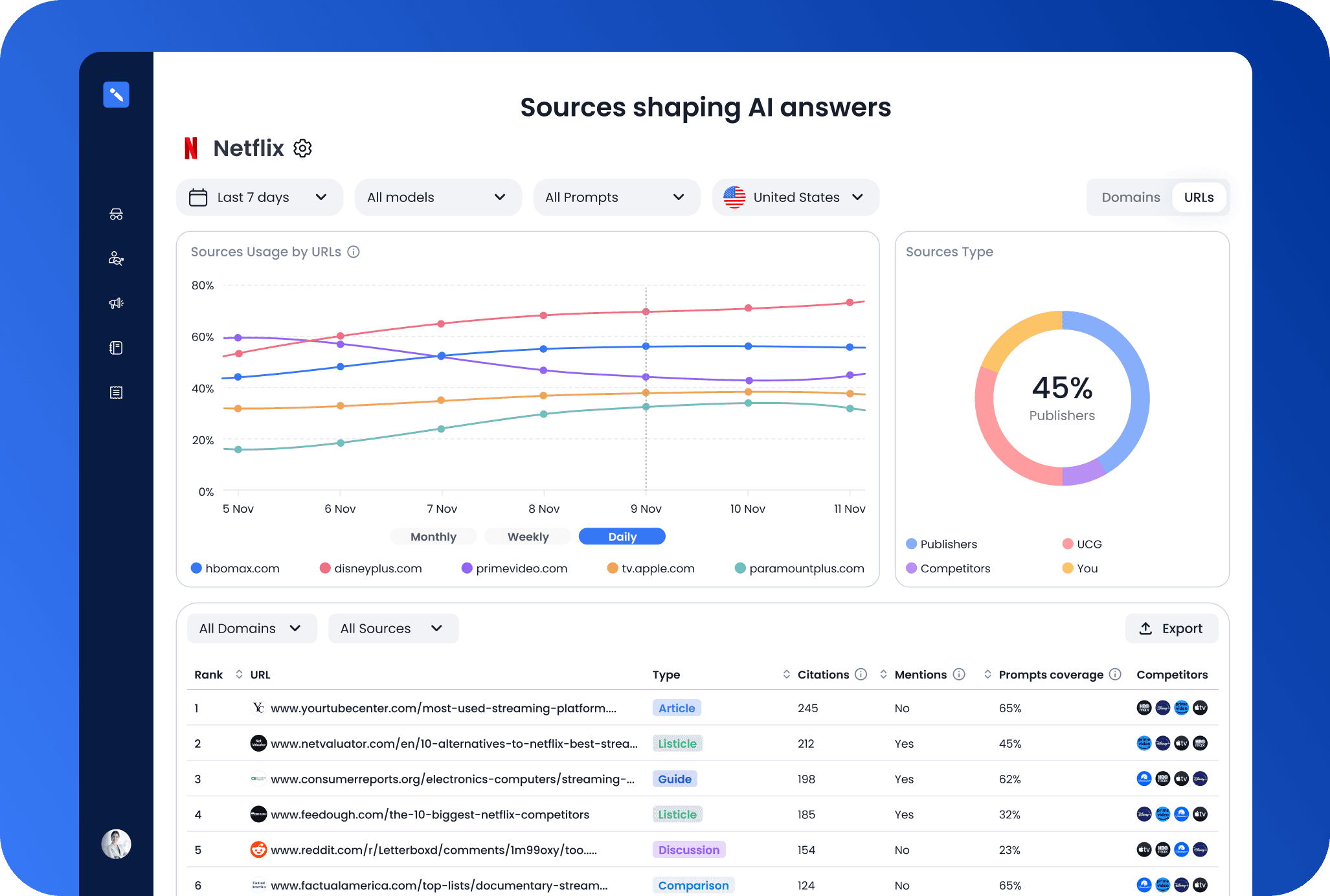
Task: Sort the table by Citations column
Action: [x=787, y=675]
